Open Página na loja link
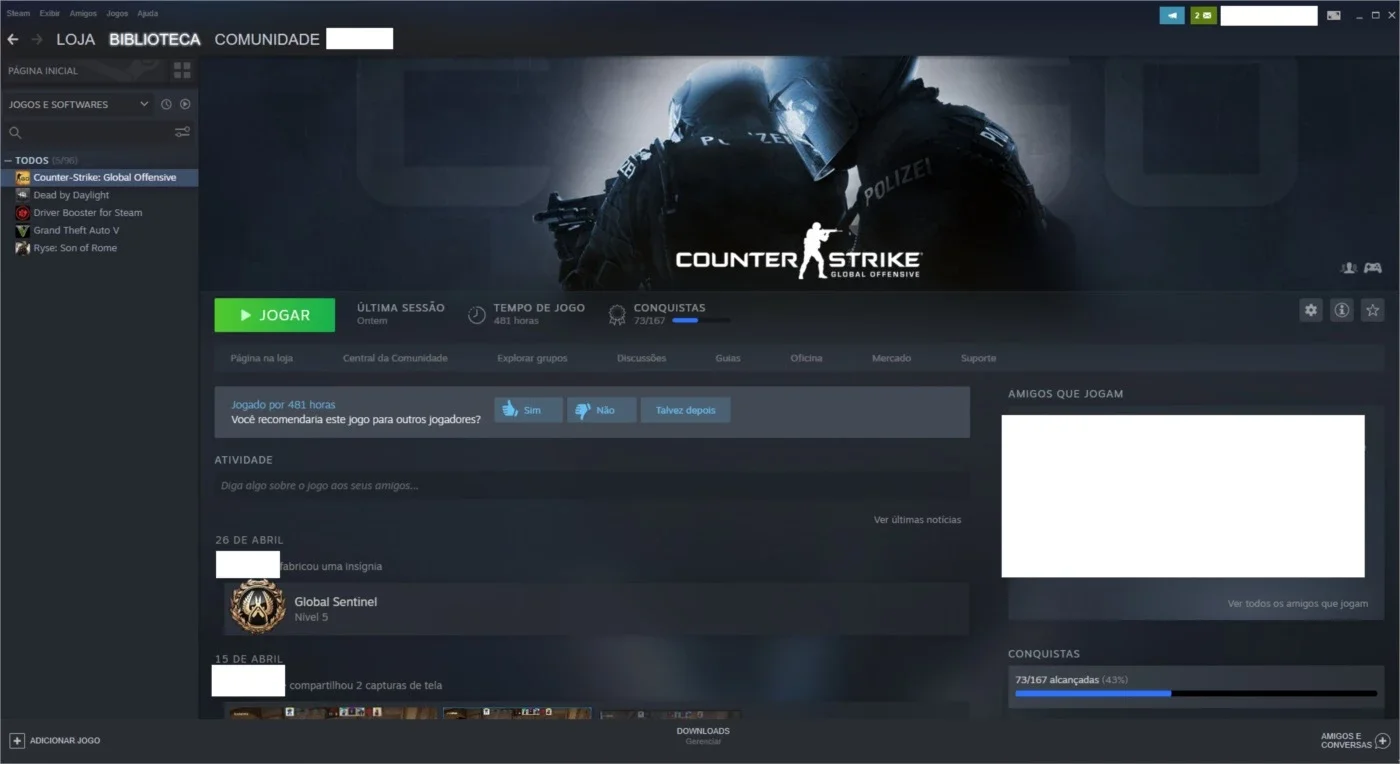This screenshot has width=1400, height=764. tap(261, 358)
